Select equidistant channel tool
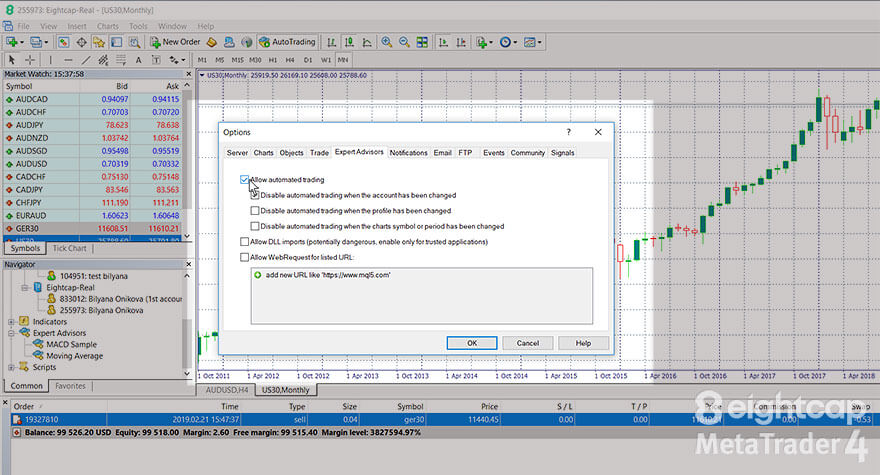This screenshot has width=880, height=475. (103, 60)
